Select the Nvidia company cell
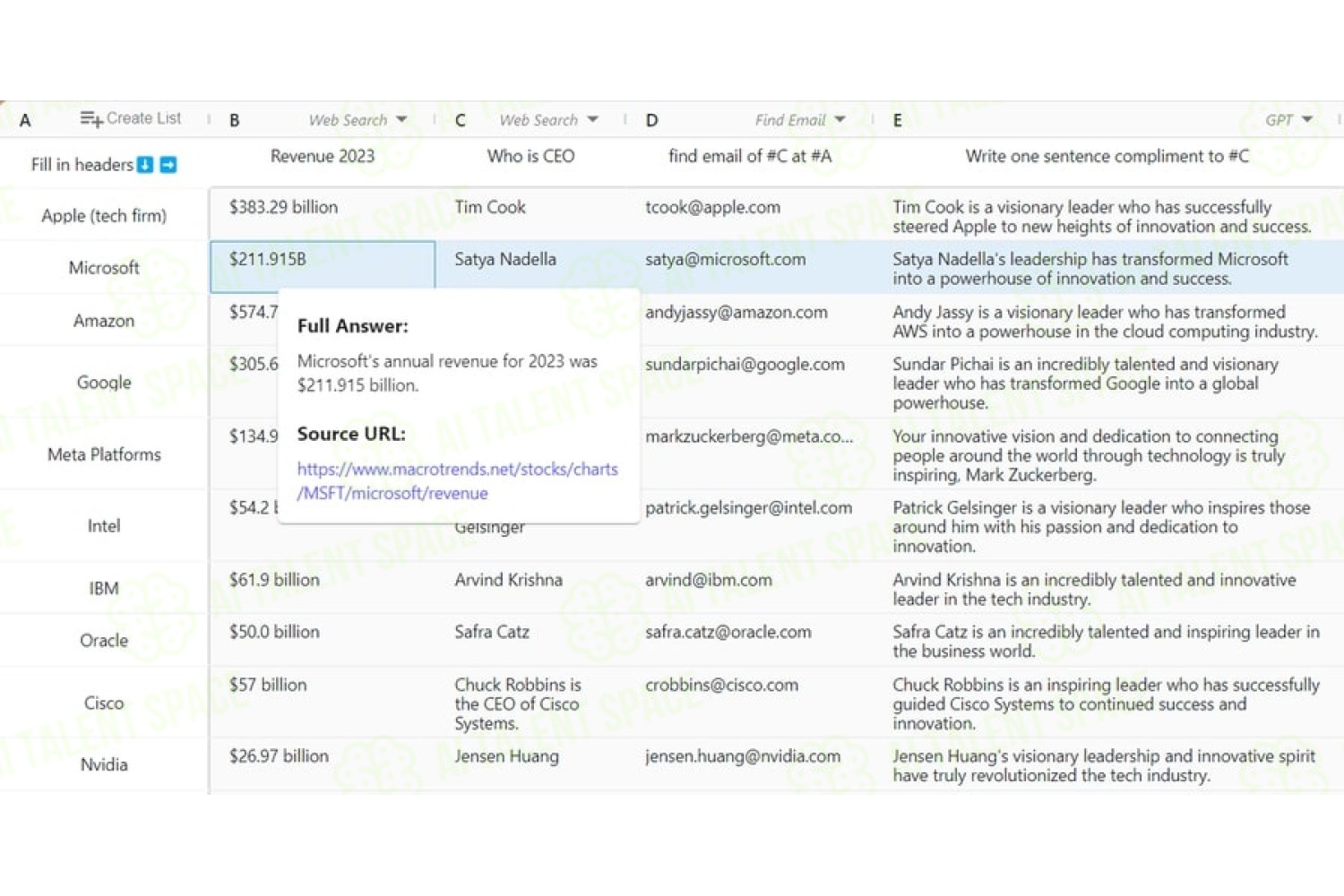Screen dimensions: 1344x896 tap(104, 765)
